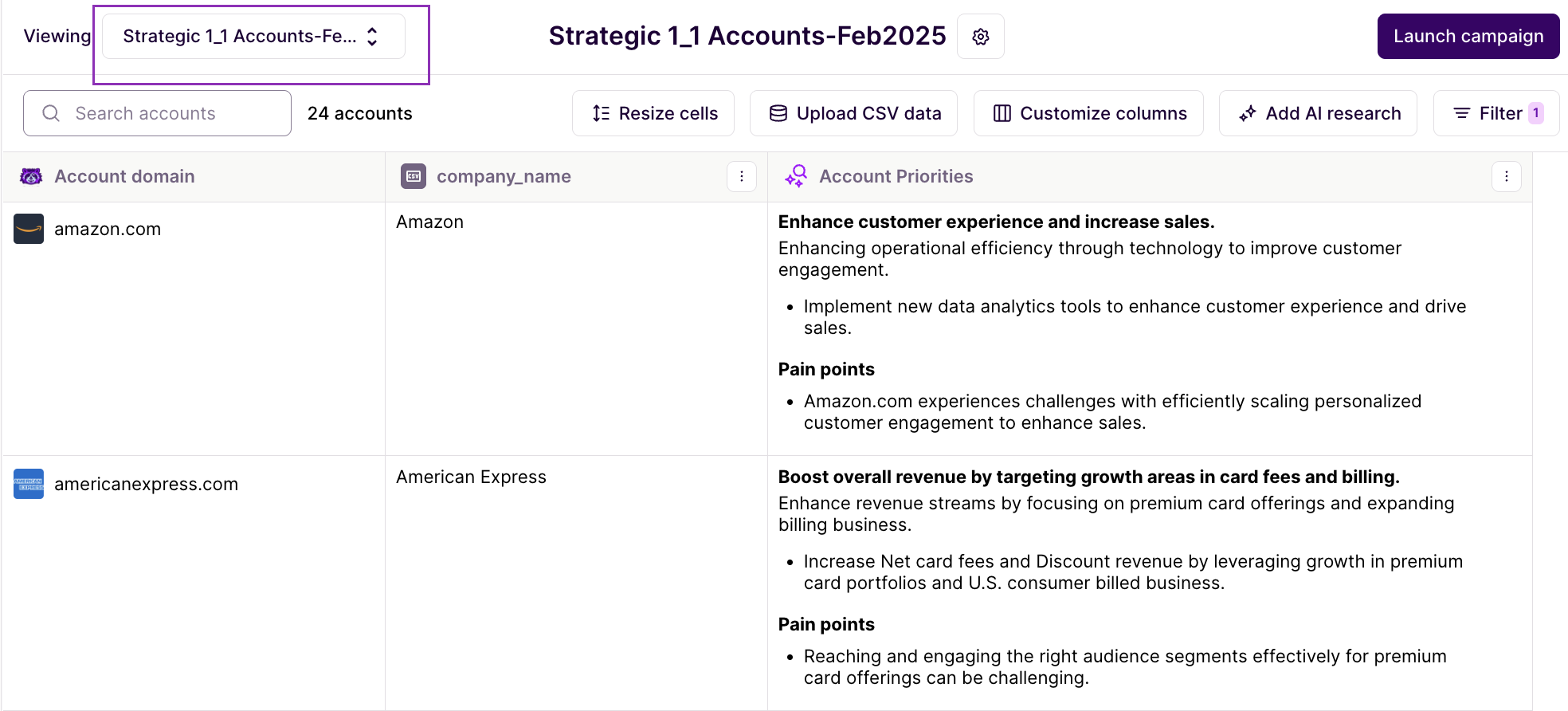Open the Strategic 1_1 Accounts list dropdown

(253, 37)
